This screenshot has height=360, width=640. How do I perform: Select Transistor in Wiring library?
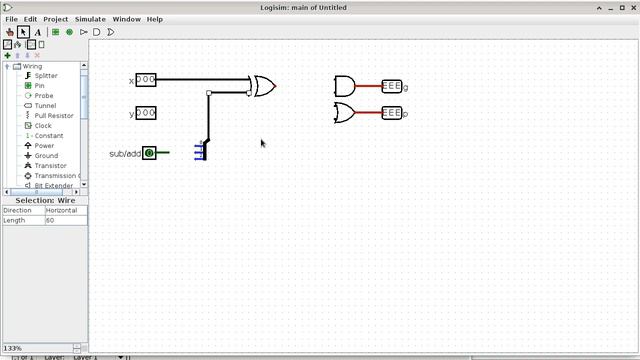[x=50, y=166]
